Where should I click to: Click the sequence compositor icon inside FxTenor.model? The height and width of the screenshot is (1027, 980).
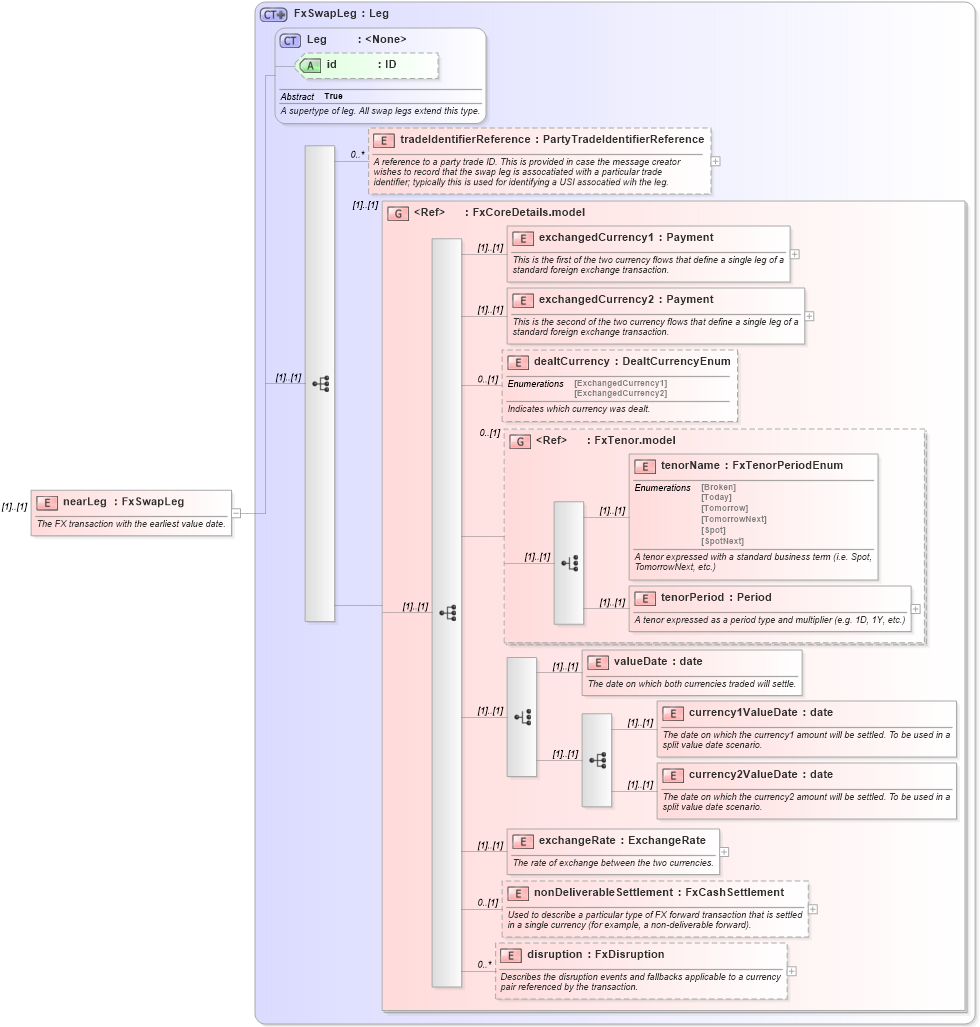pyautogui.click(x=570, y=562)
